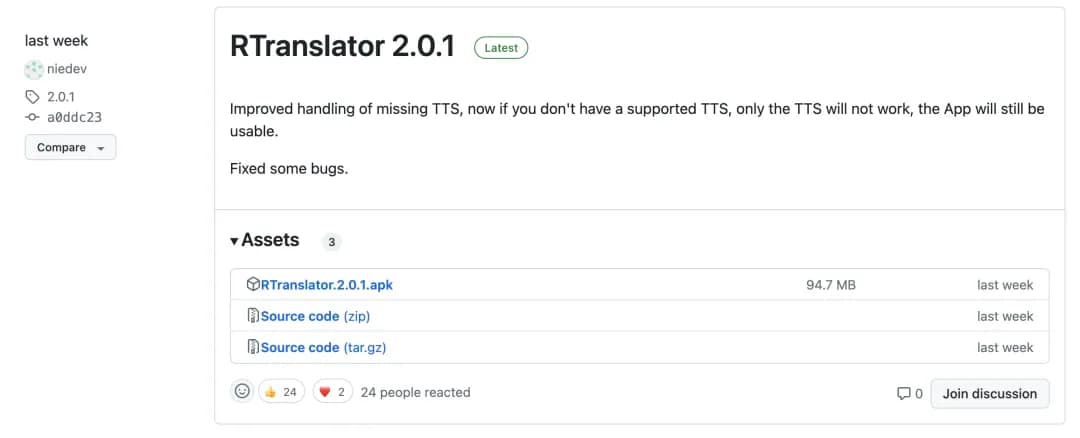The image size is (1080, 438).
Task: Open the RTranslator 2.0.1 release title
Action: click(x=342, y=46)
